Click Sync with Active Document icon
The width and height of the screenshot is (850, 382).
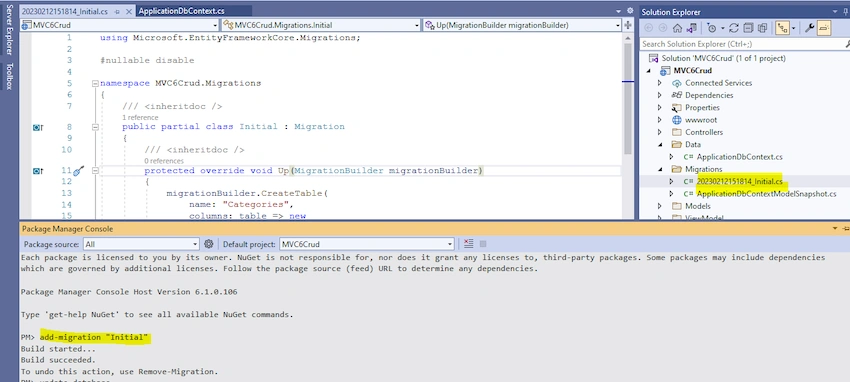pos(734,29)
